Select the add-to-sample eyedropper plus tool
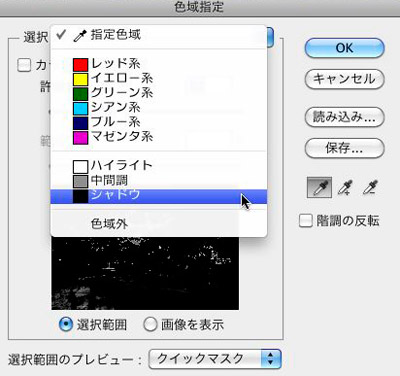The image size is (400, 376). 345,188
